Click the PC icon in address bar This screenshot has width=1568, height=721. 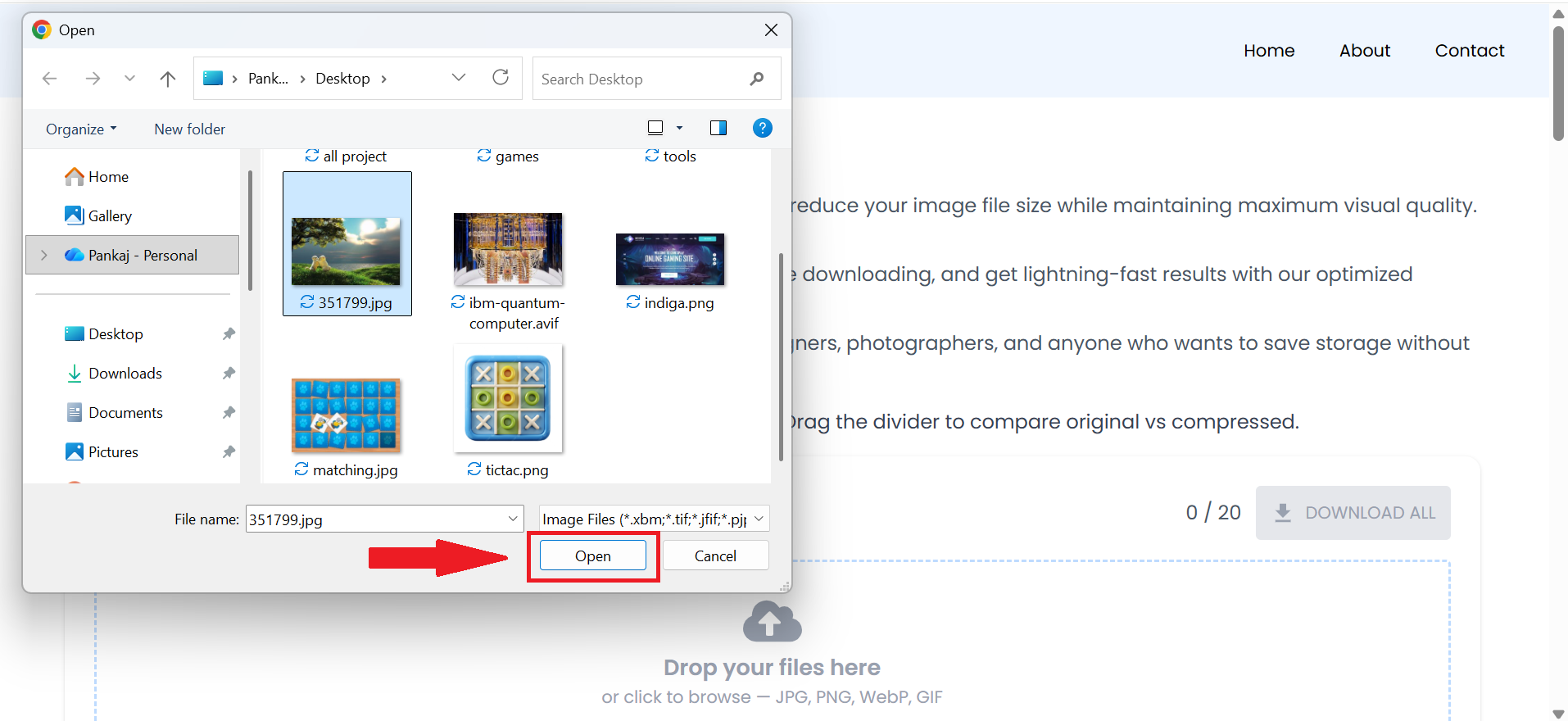(x=213, y=78)
